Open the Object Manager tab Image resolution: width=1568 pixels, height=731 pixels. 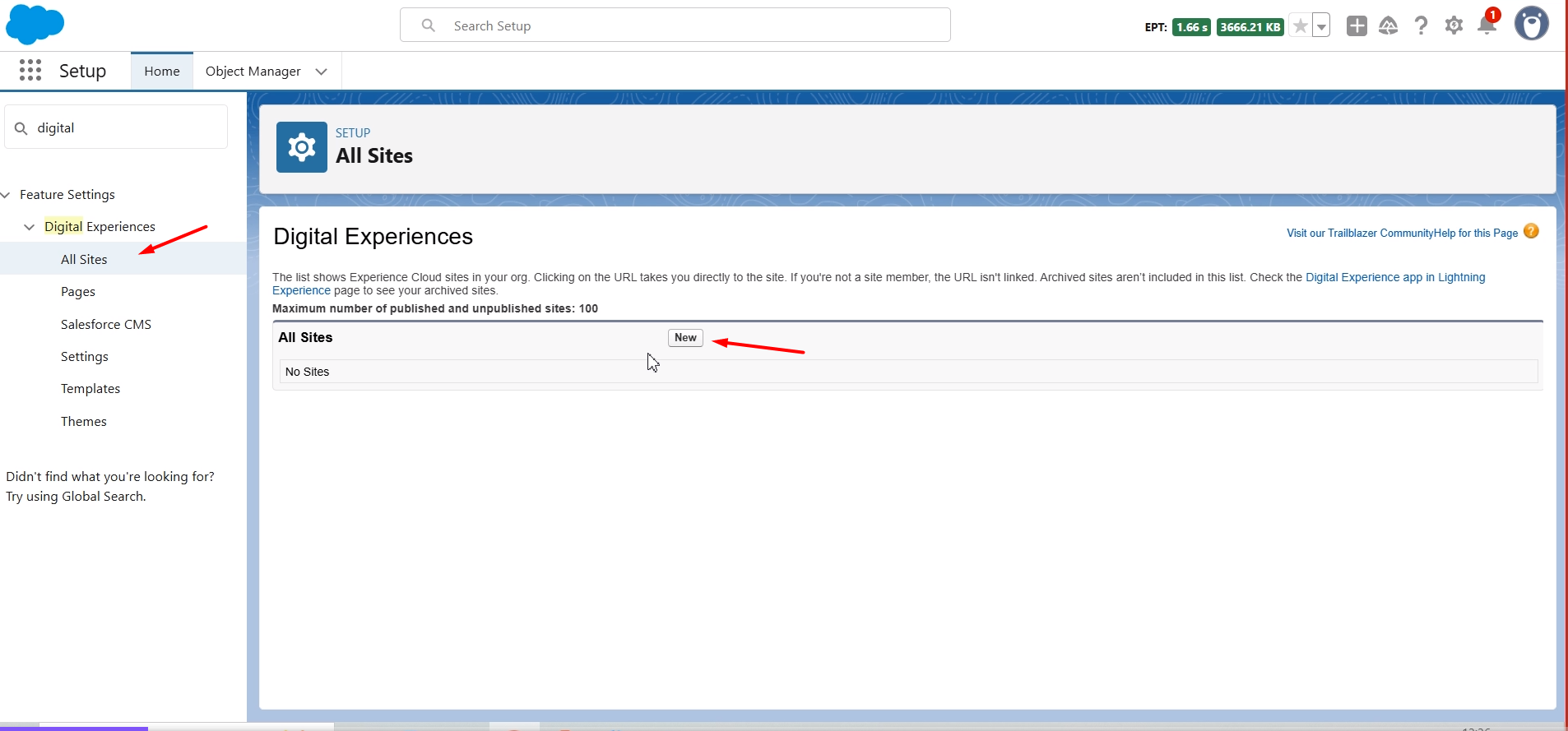253,72
